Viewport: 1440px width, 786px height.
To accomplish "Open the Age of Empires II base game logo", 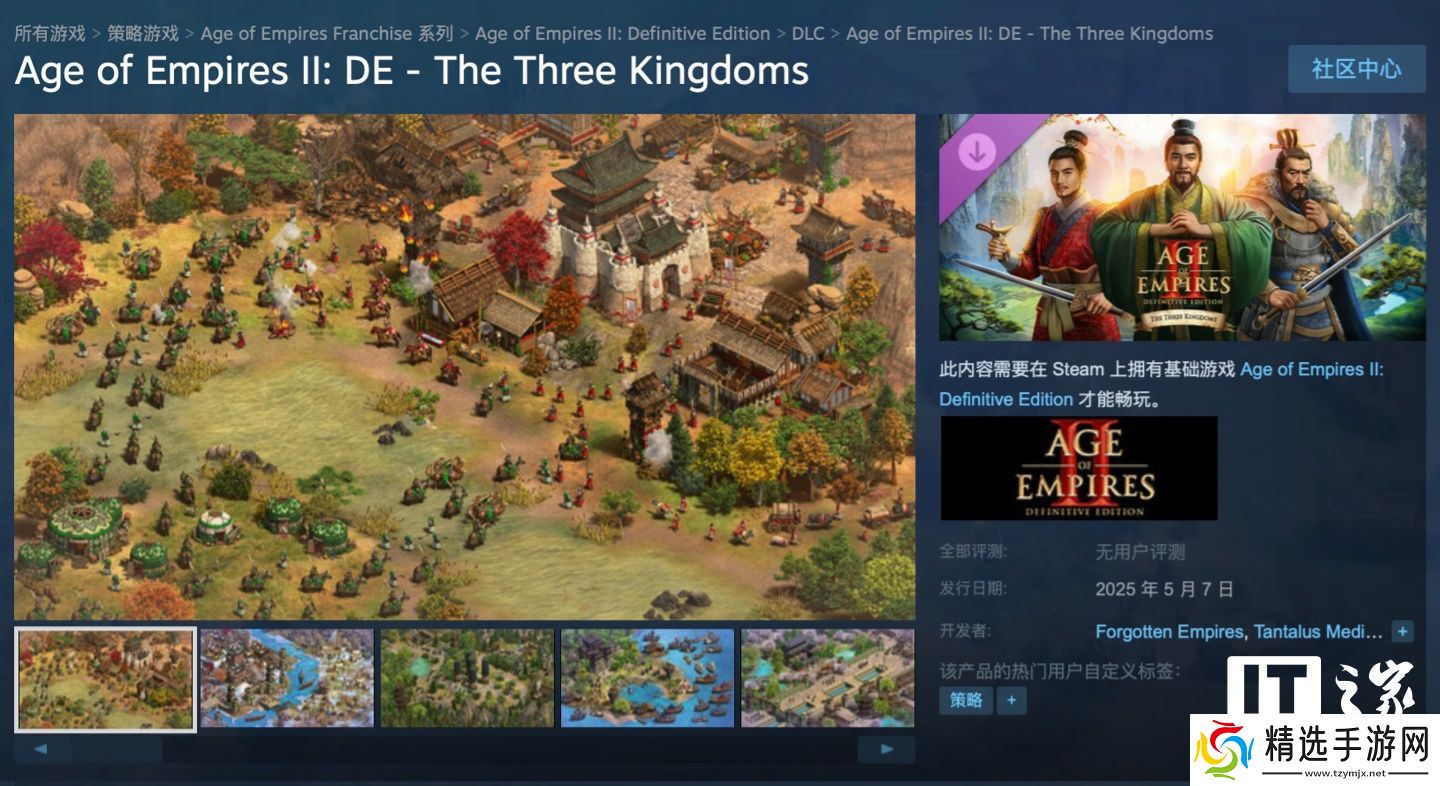I will coord(1079,468).
